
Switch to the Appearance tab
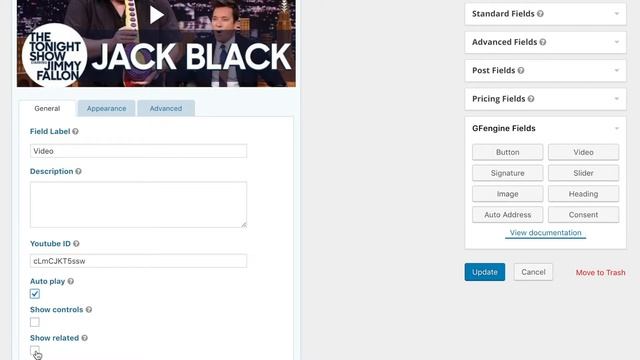(x=107, y=109)
